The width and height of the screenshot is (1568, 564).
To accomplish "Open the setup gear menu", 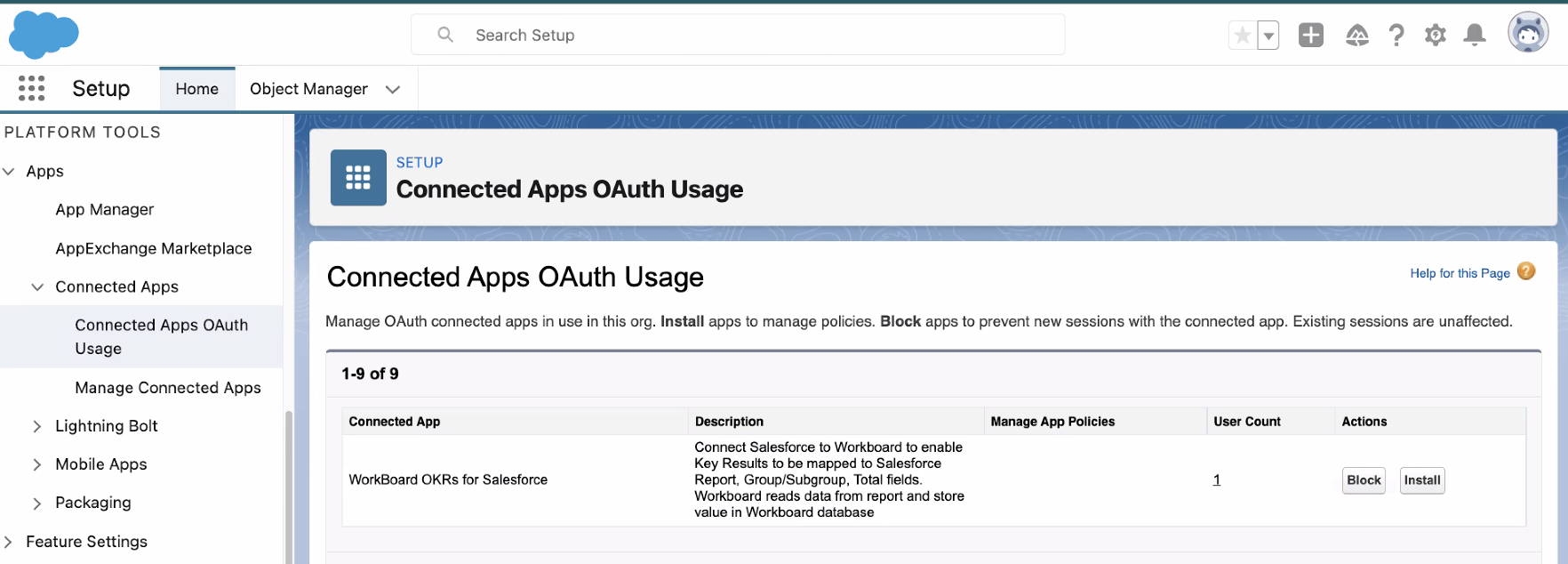I will (1436, 35).
